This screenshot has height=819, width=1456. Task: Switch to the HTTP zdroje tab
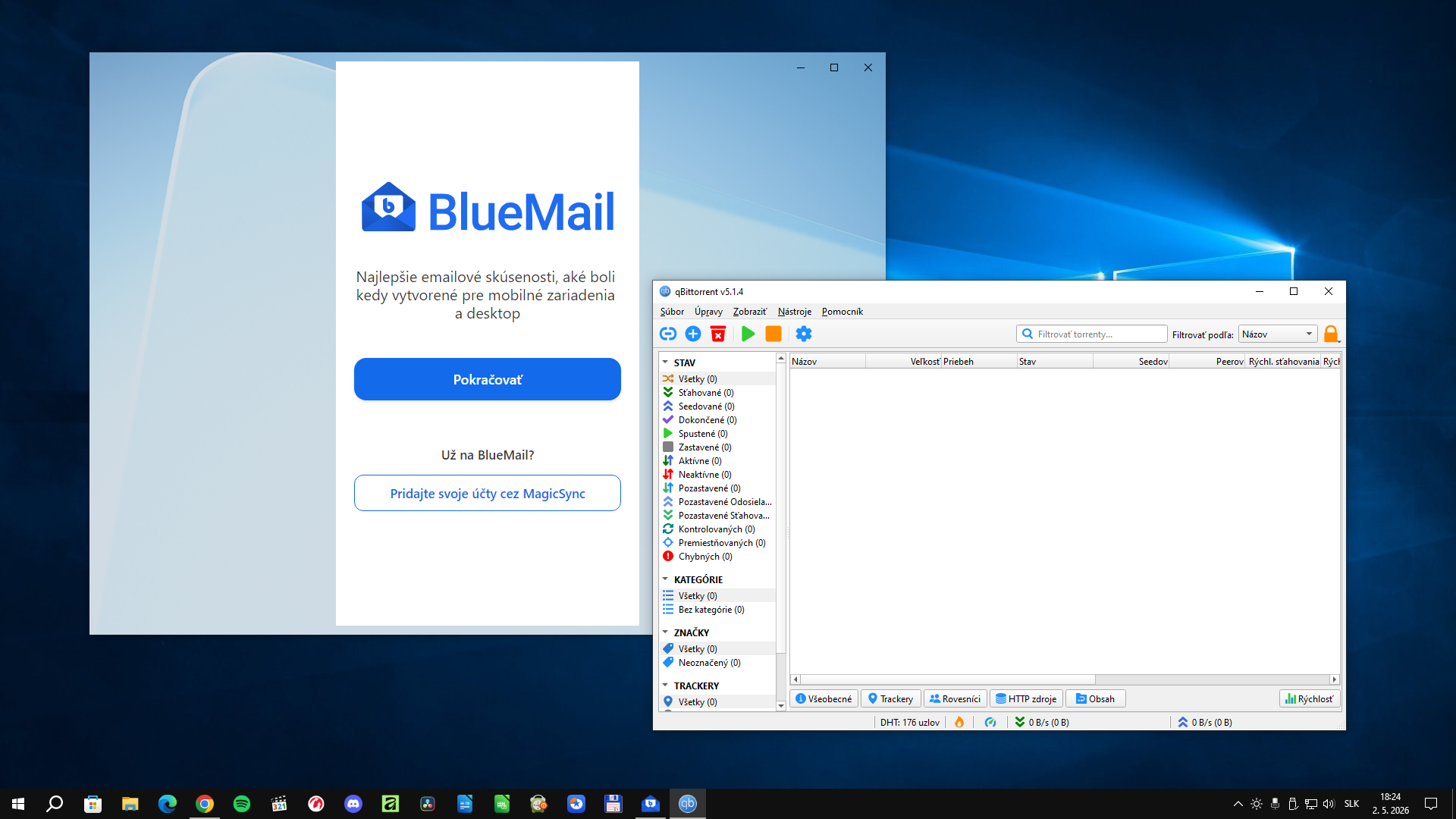[x=1026, y=699]
